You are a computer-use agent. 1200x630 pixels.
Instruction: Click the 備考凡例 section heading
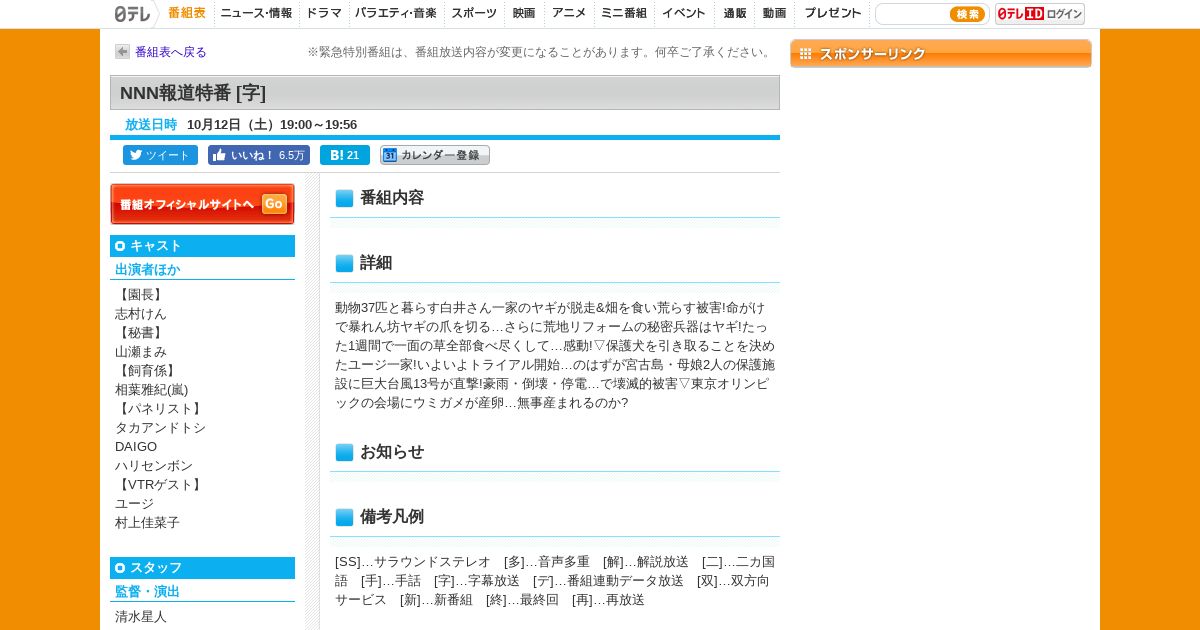(392, 517)
